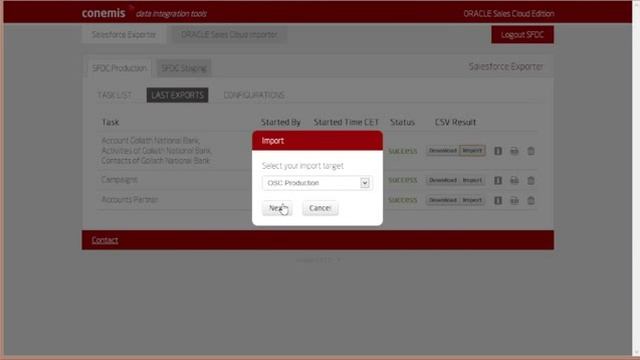Image resolution: width=640 pixels, height=360 pixels.
Task: Open the import target dropdown arrow
Action: 365,183
